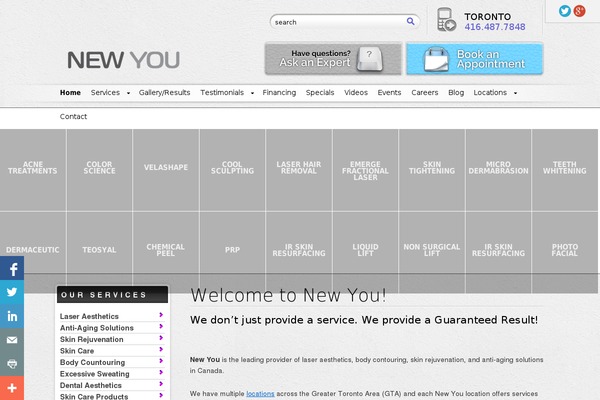The width and height of the screenshot is (600, 400).
Task: Open the Videos menu item
Action: [x=356, y=93]
